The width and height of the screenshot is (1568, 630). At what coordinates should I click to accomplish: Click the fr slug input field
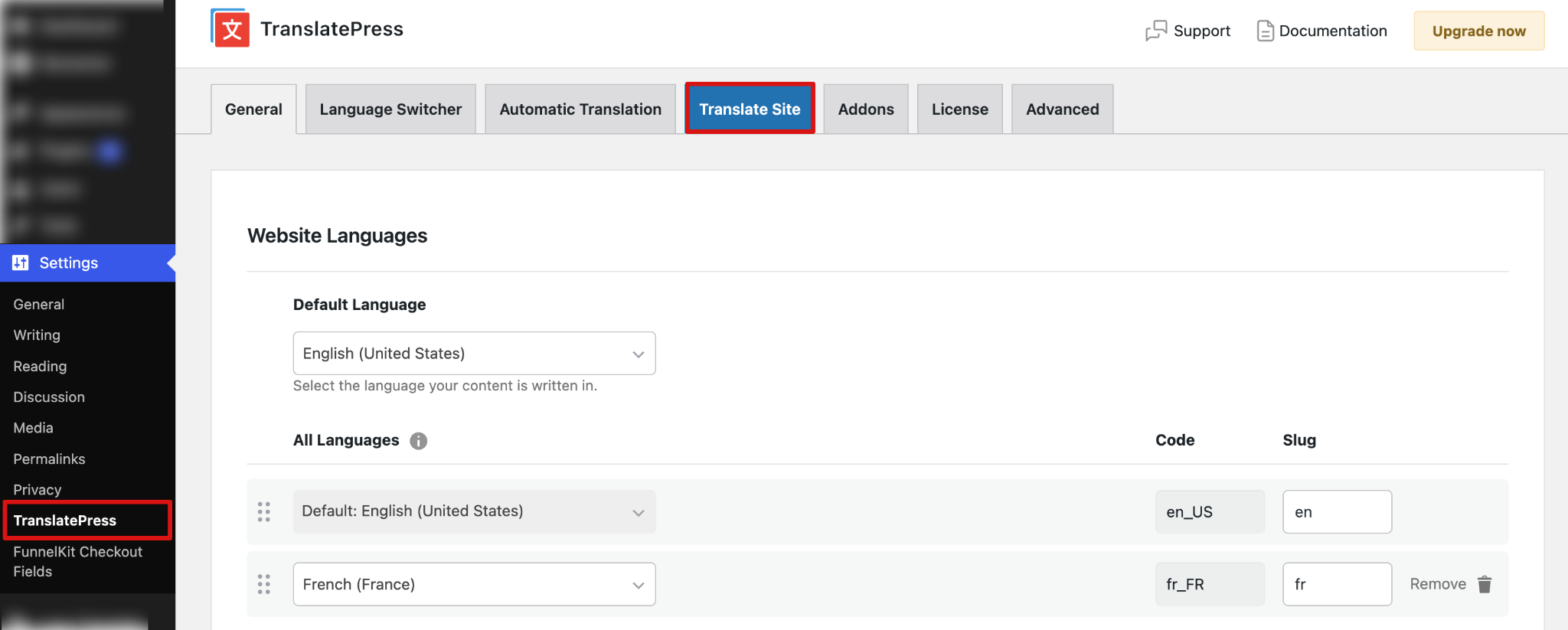(1337, 585)
